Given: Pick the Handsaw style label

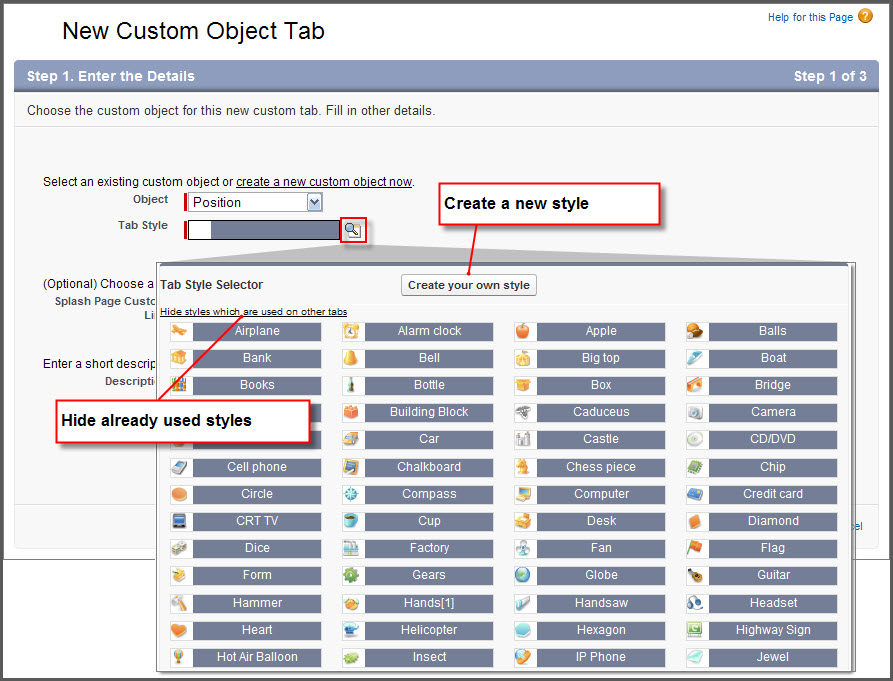Looking at the screenshot, I should 601,603.
